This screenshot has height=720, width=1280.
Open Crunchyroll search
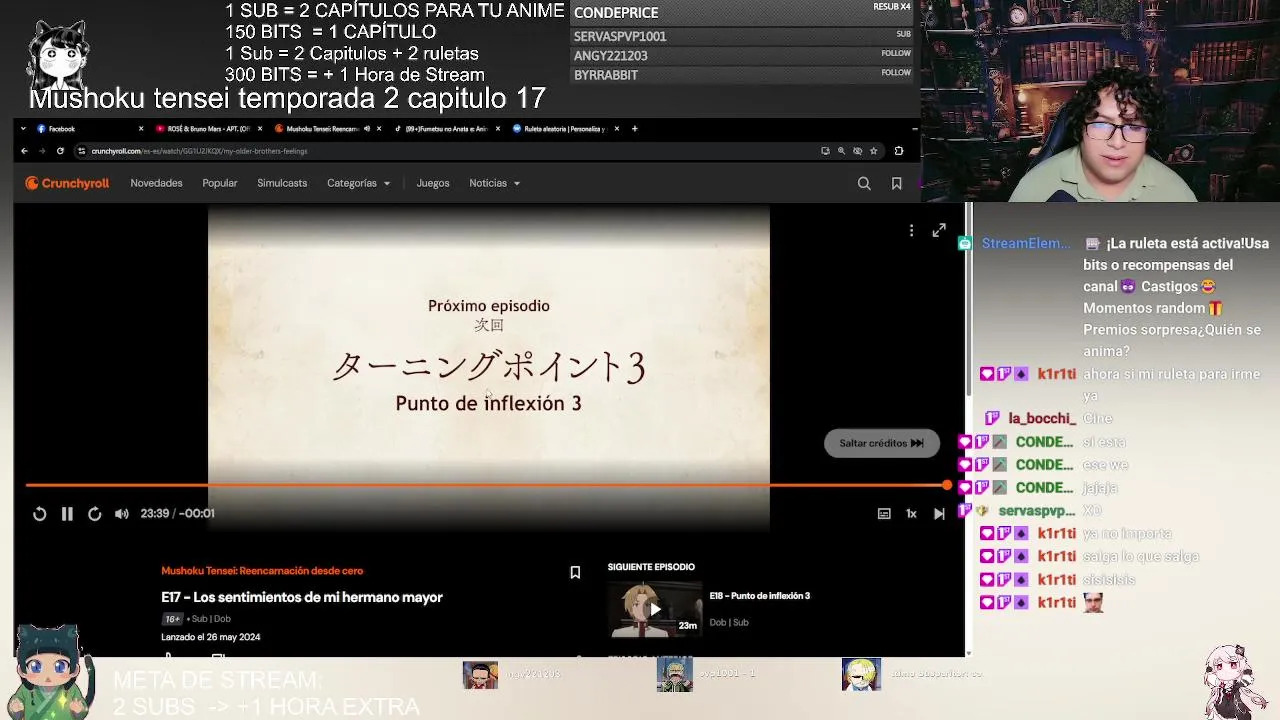tap(864, 183)
